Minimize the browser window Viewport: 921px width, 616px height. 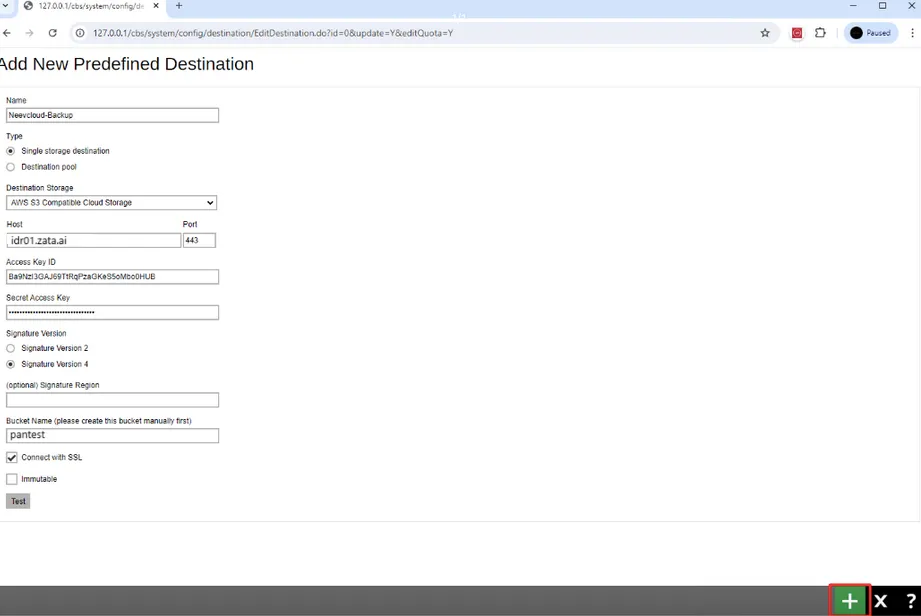853,6
